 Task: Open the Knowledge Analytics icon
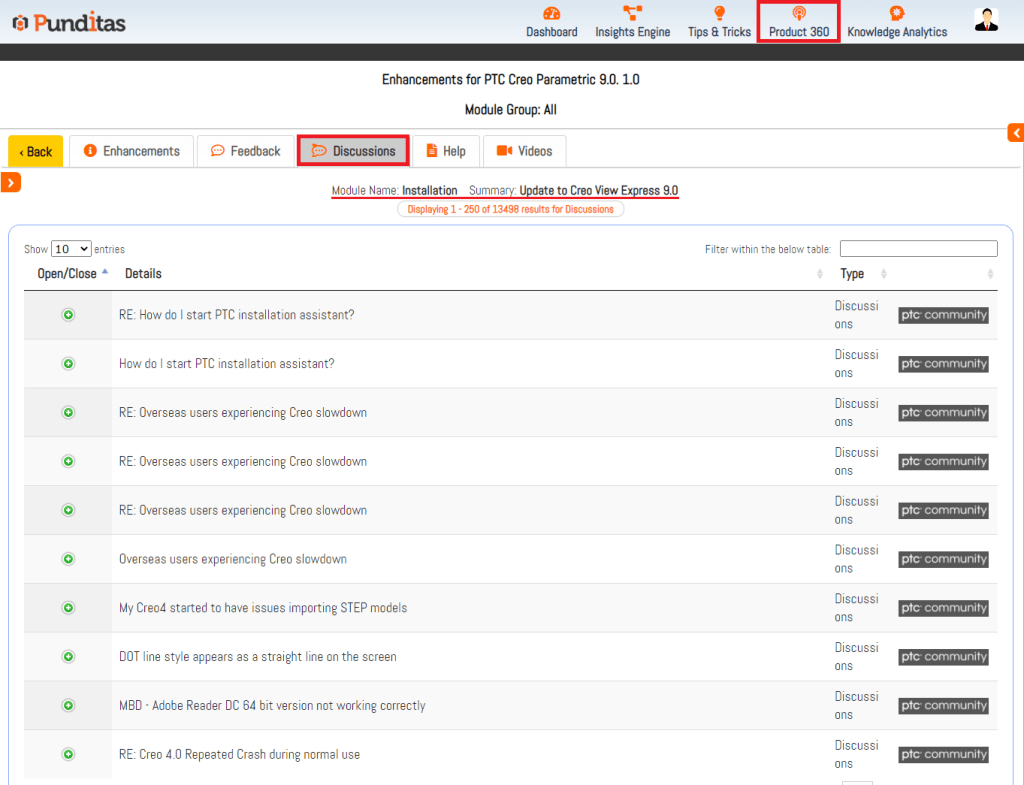[x=896, y=14]
